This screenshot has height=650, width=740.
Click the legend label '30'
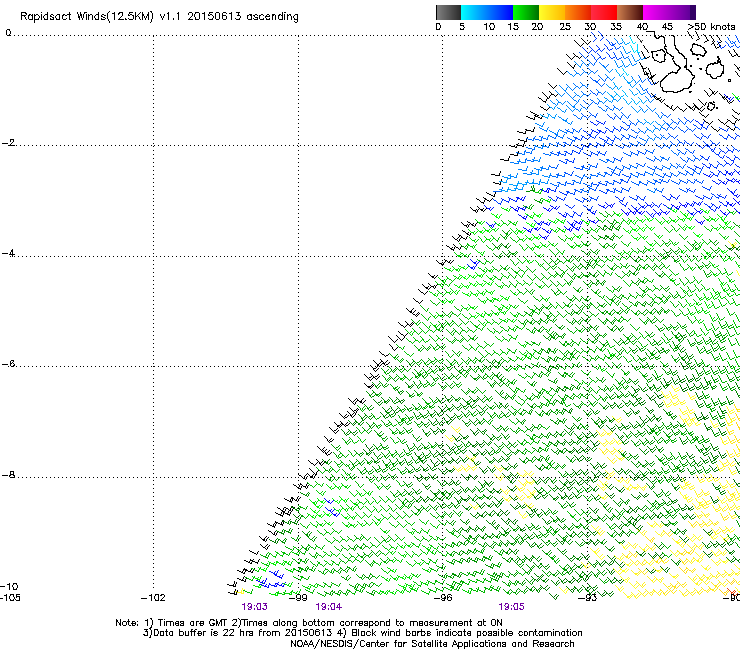click(590, 27)
